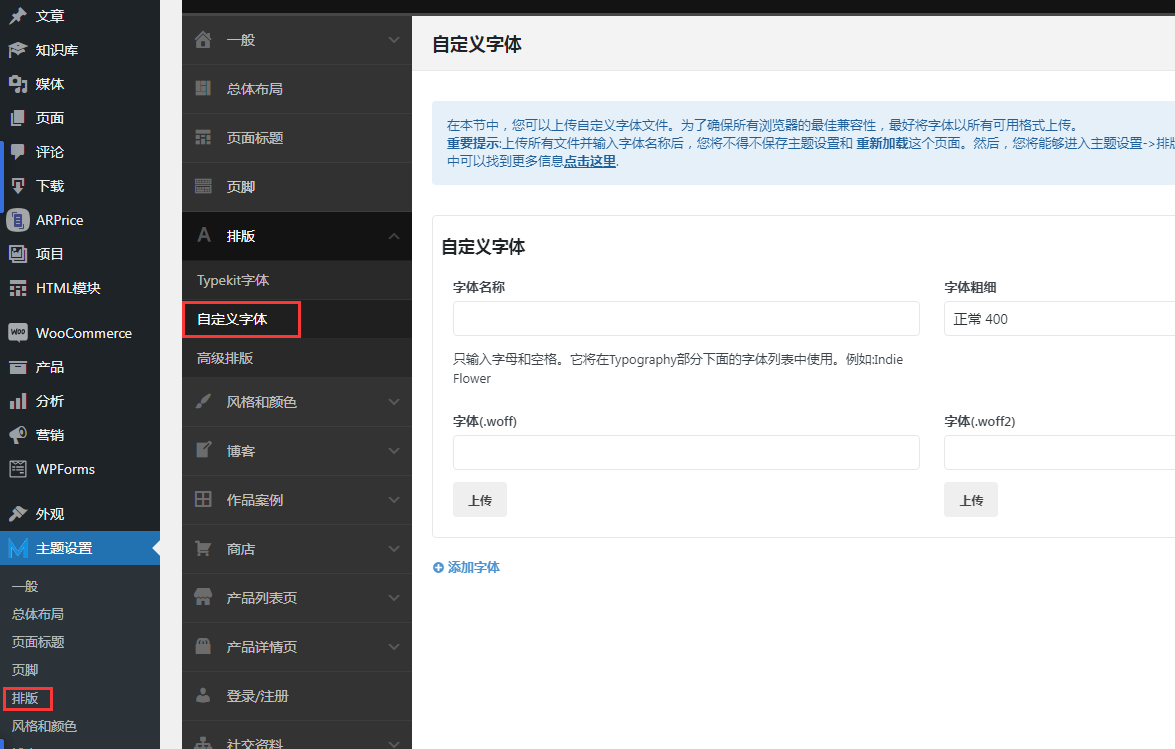Image resolution: width=1175 pixels, height=749 pixels.
Task: Click the paintbrush icon beside 外观
Action: pos(18,514)
